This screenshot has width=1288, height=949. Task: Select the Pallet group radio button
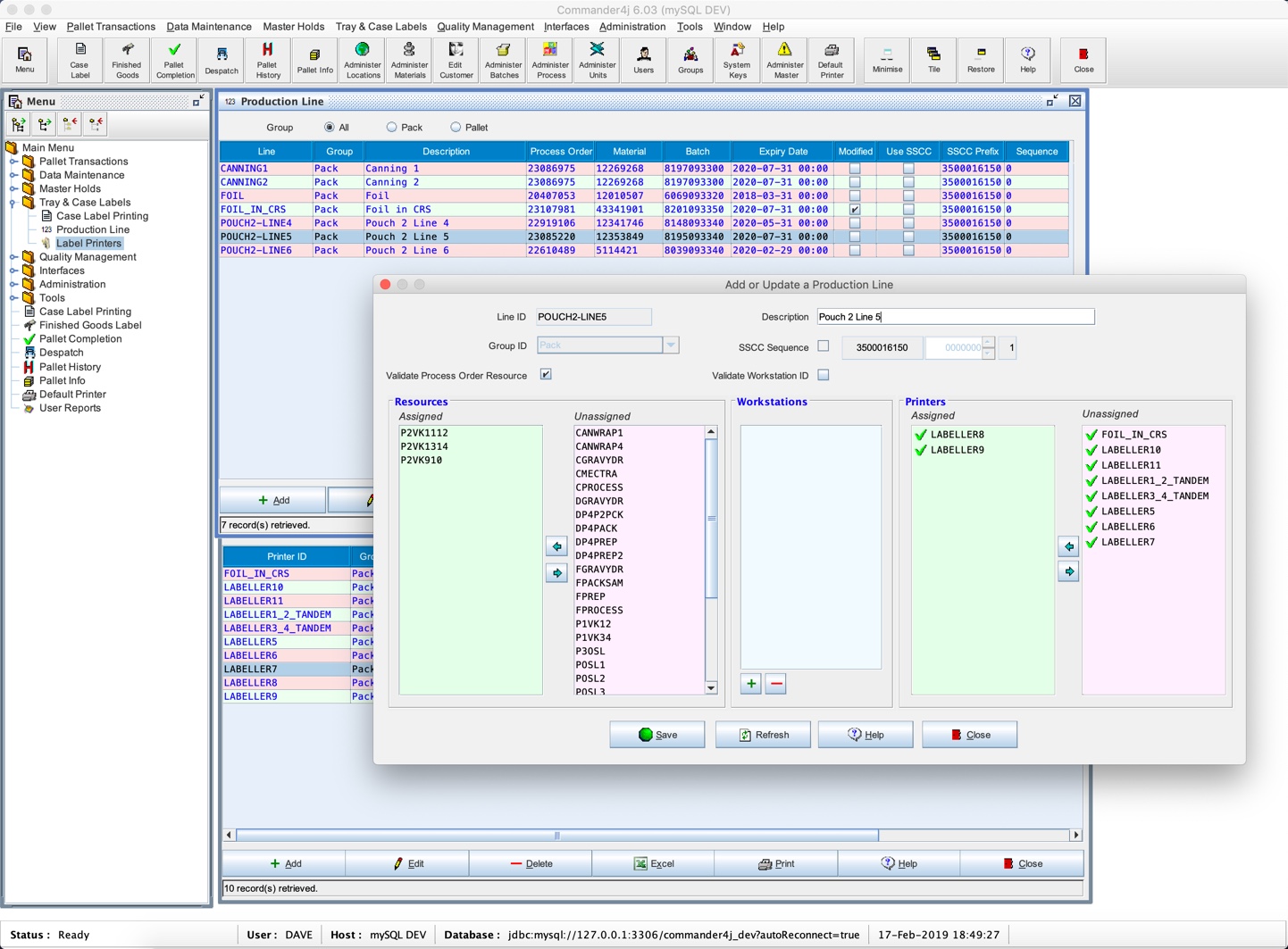(456, 128)
